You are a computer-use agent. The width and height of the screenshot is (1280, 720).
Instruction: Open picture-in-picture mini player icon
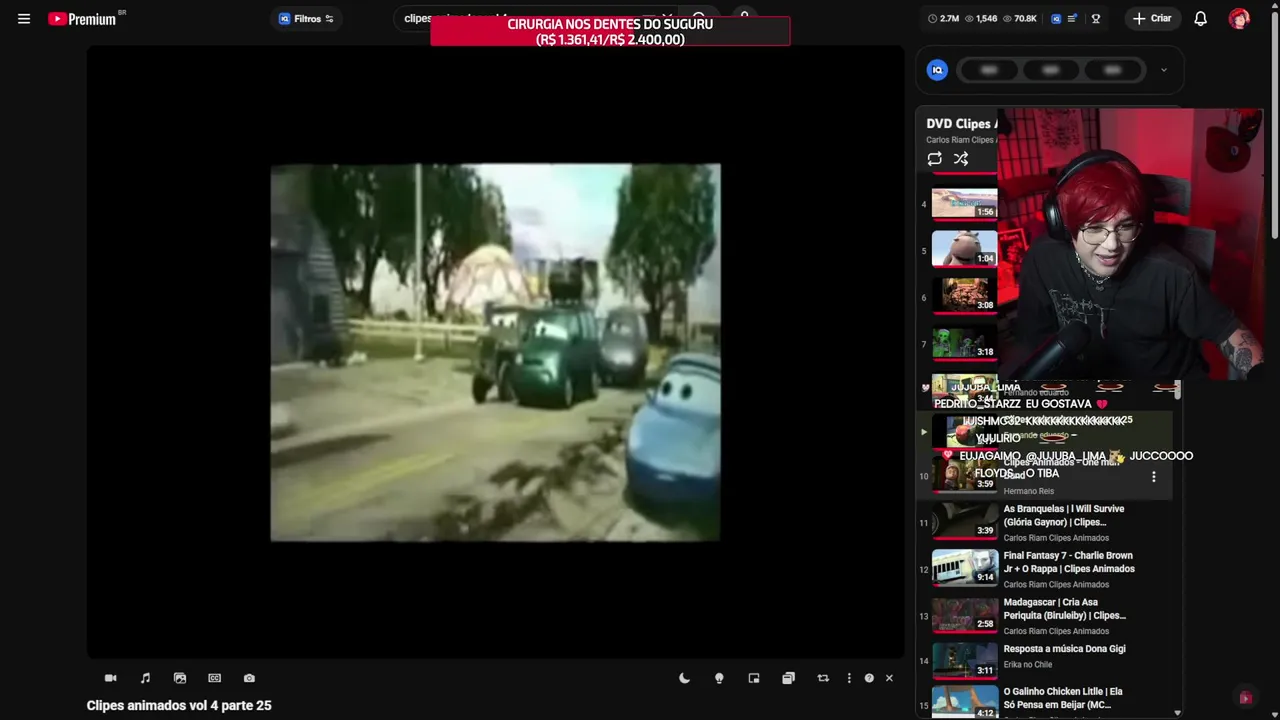pos(754,678)
